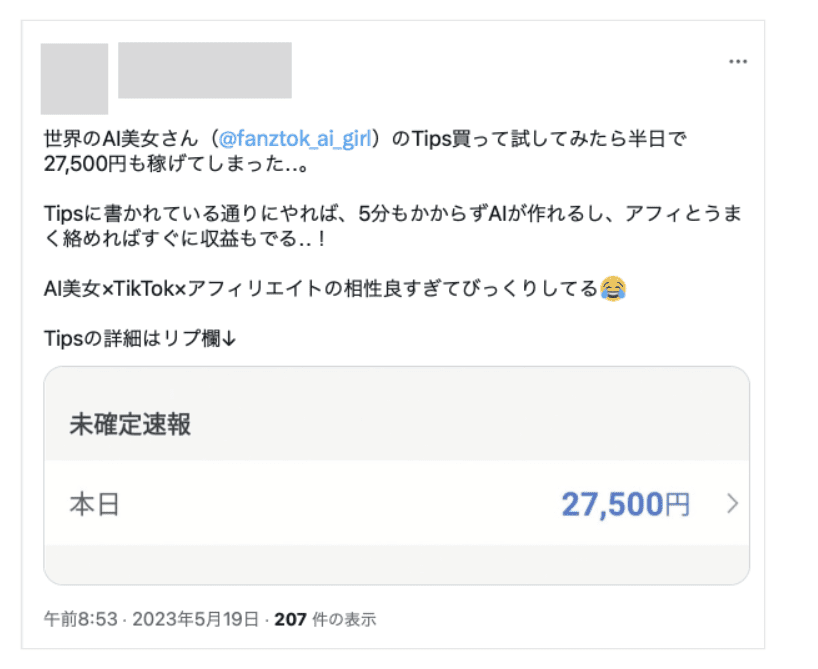This screenshot has width=818, height=669.
Task: Click the line starting Tipsに書かれている通り
Action: [x=393, y=213]
